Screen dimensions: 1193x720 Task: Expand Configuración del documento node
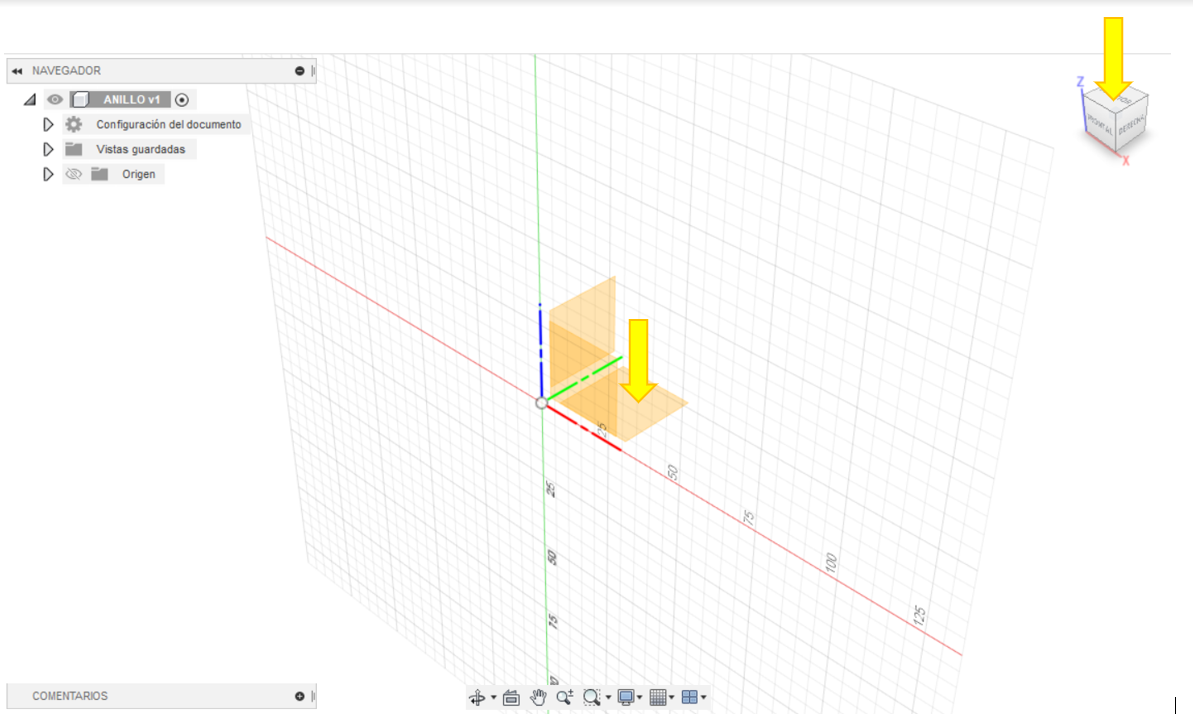tap(48, 124)
